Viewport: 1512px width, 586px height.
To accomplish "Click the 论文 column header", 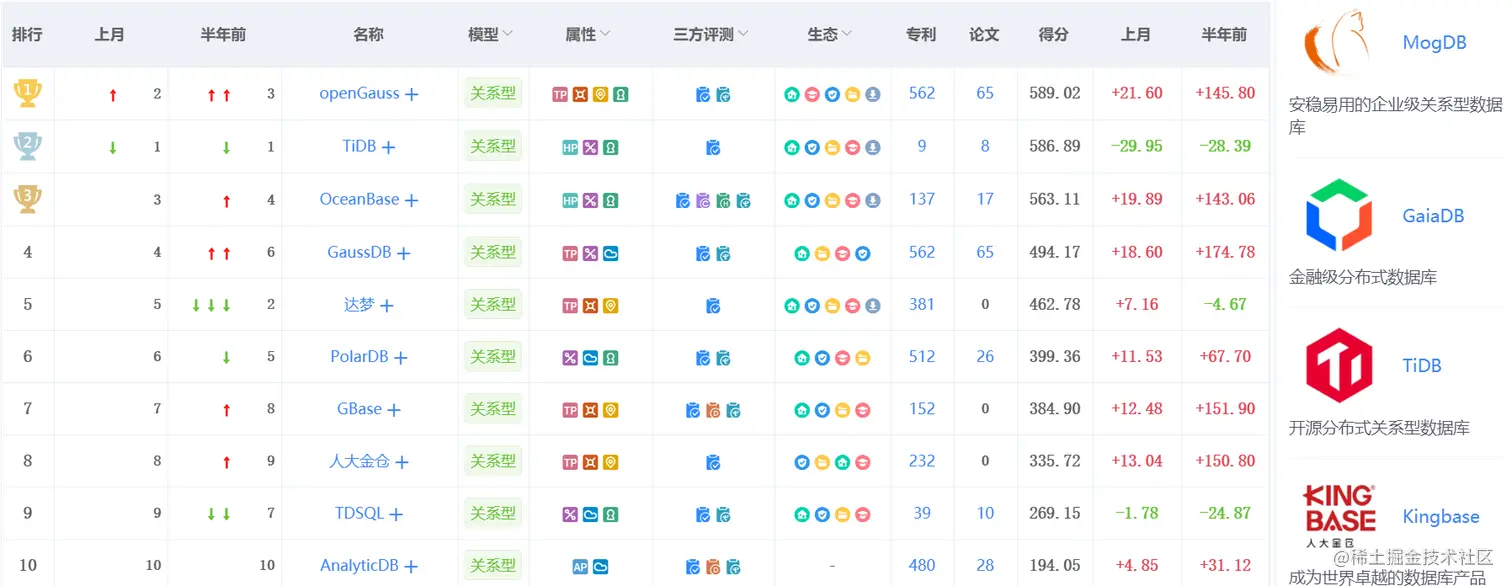I will click(x=984, y=34).
